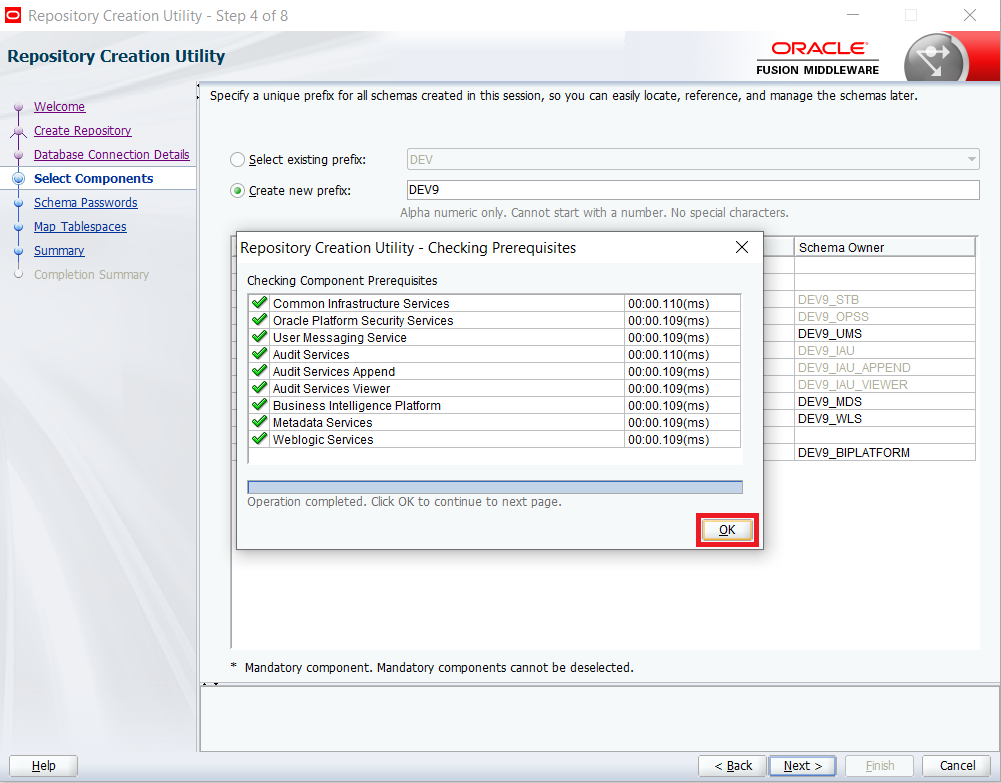Open the existing prefix DEV dropdown

point(693,160)
